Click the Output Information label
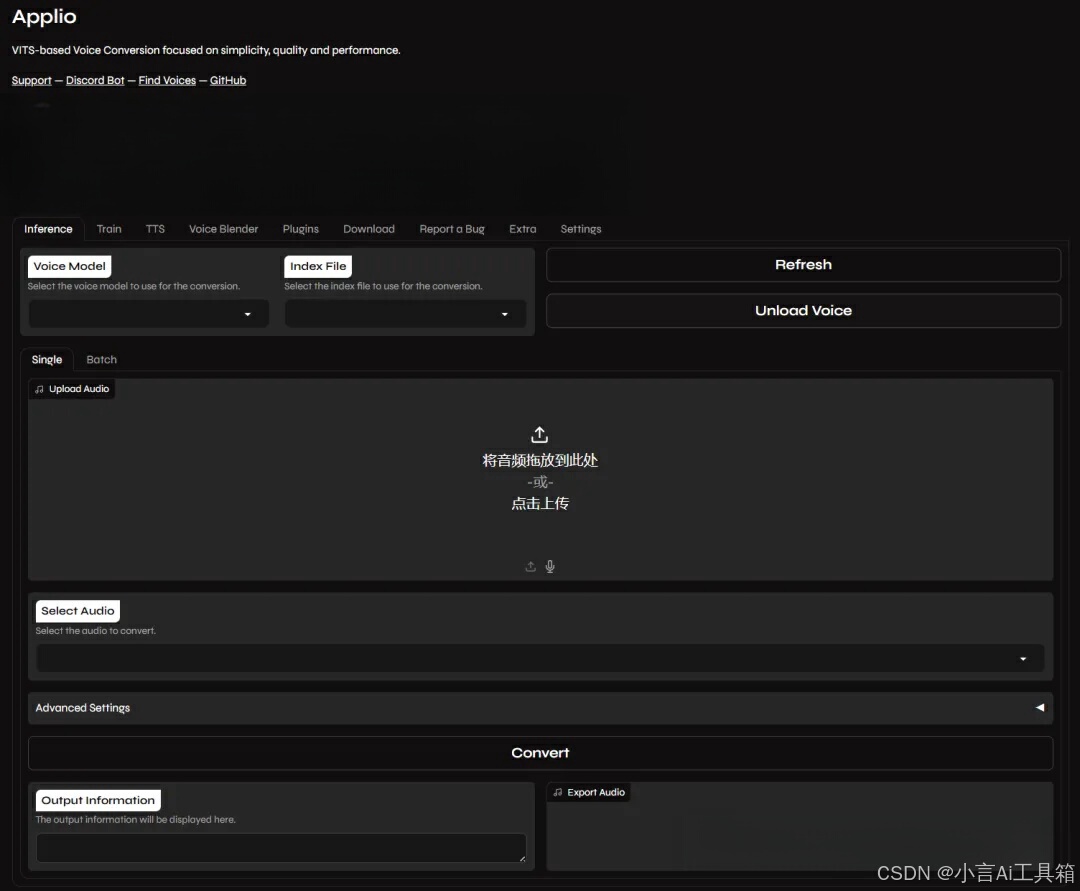This screenshot has height=891, width=1080. [x=98, y=800]
